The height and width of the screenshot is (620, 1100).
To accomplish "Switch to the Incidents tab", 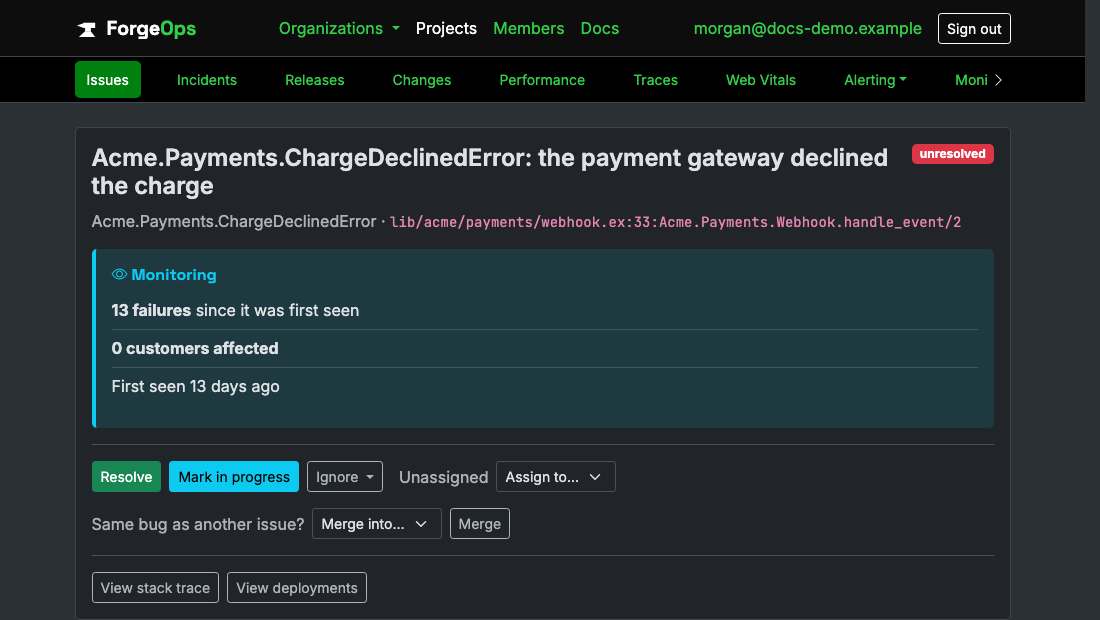I will click(x=206, y=80).
